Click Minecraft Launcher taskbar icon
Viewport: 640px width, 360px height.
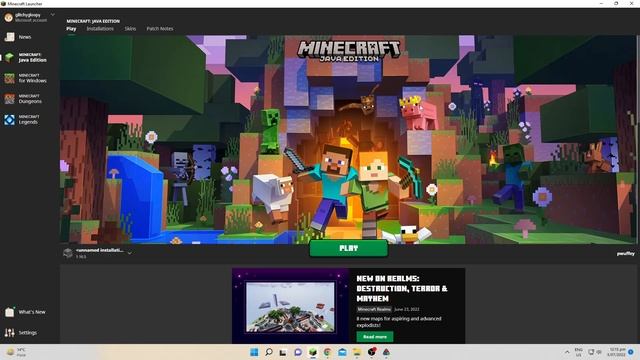313,352
